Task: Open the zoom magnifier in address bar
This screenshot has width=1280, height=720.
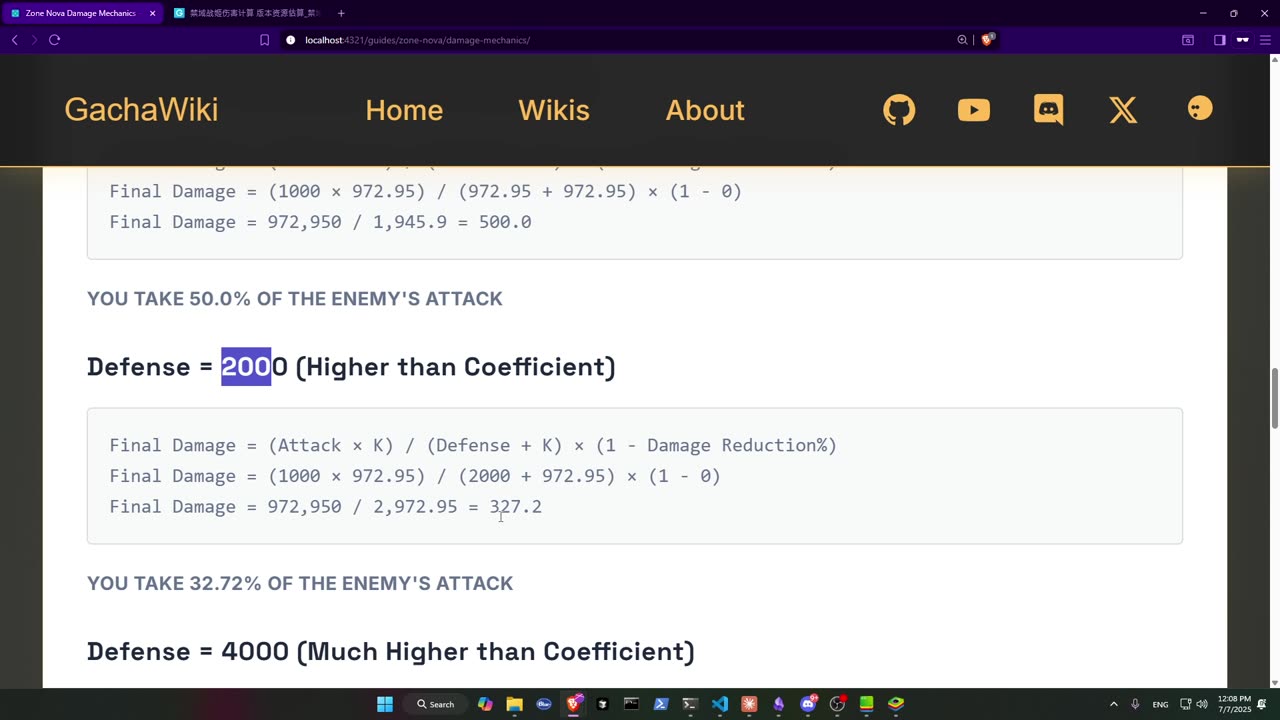Action: [x=962, y=40]
